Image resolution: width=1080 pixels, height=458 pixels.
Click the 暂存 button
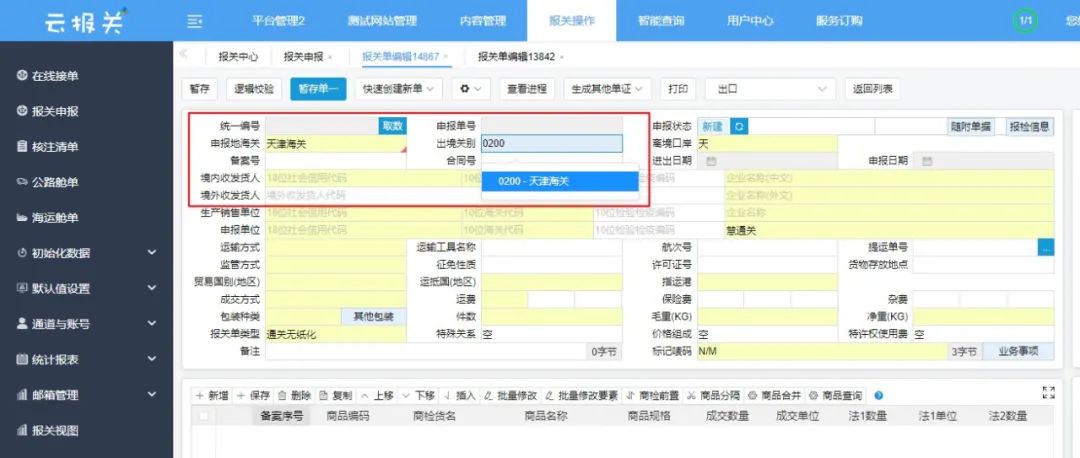[x=200, y=89]
